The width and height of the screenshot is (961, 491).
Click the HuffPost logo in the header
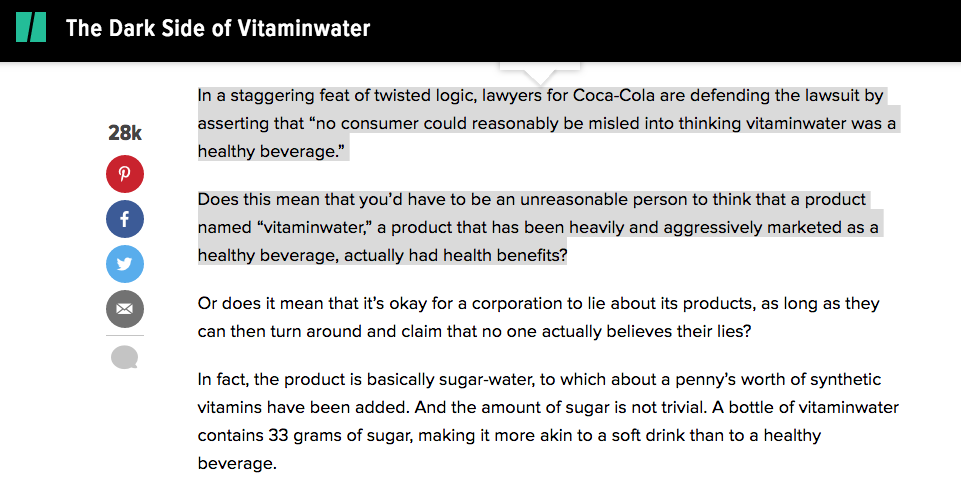click(x=31, y=28)
